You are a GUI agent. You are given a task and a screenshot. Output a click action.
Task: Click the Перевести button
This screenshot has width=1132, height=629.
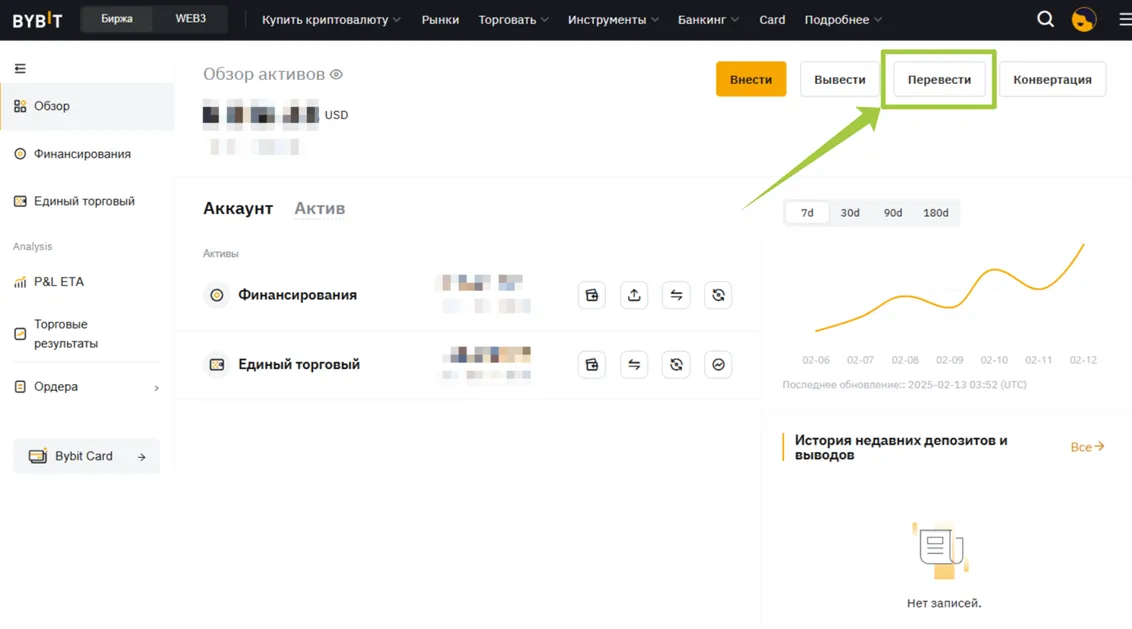click(x=939, y=79)
